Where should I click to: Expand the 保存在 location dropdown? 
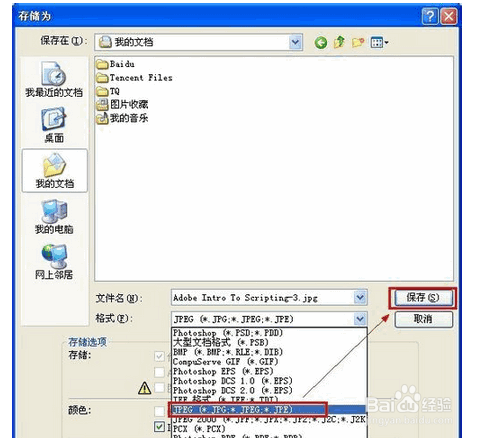(295, 42)
